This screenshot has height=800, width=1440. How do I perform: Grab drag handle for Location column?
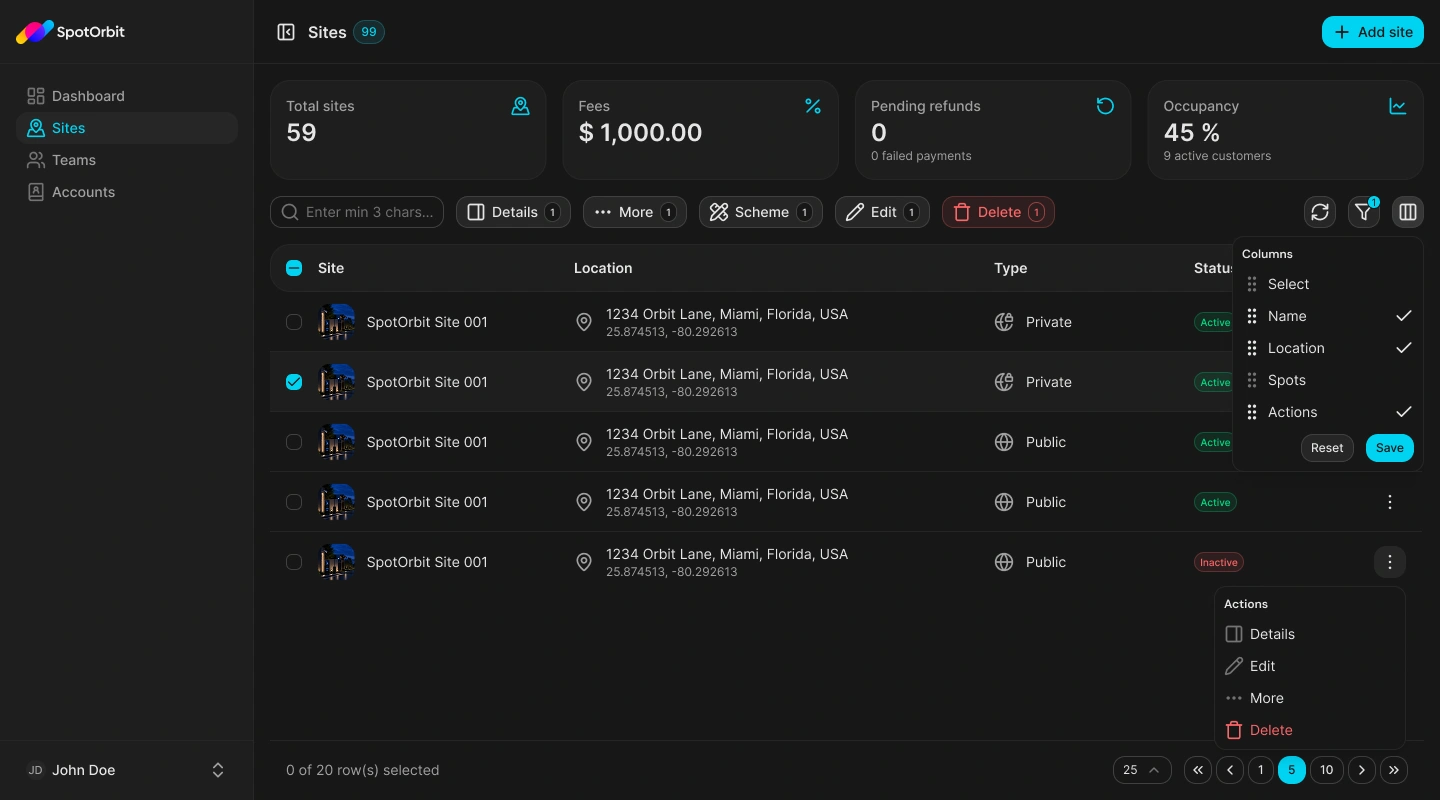pyautogui.click(x=1252, y=348)
